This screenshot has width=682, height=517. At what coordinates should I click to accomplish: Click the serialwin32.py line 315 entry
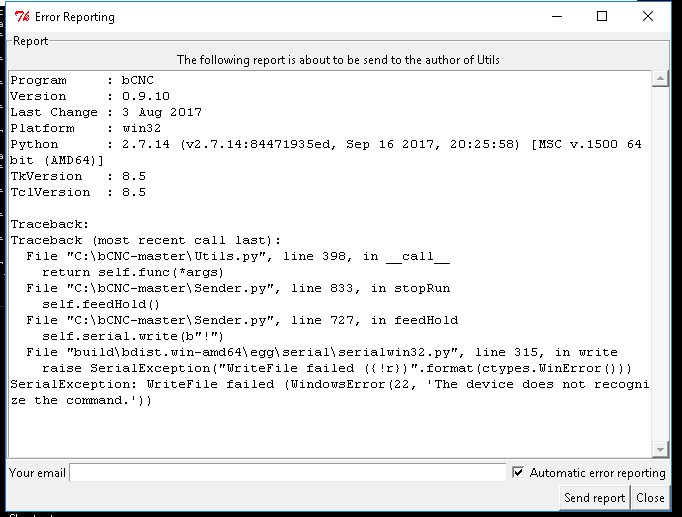pos(322,352)
